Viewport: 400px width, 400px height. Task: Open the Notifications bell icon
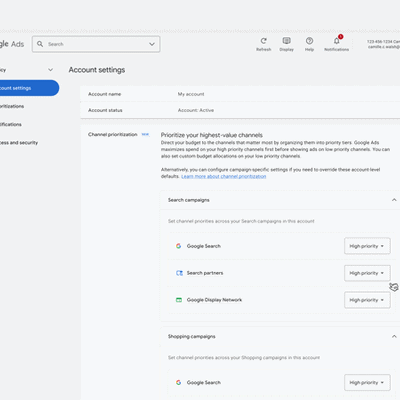click(337, 41)
